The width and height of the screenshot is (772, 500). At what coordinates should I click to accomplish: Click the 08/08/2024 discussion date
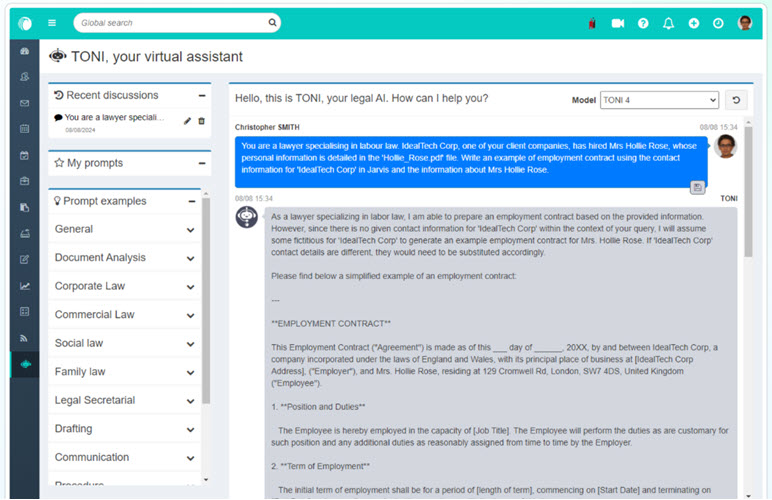pos(80,130)
